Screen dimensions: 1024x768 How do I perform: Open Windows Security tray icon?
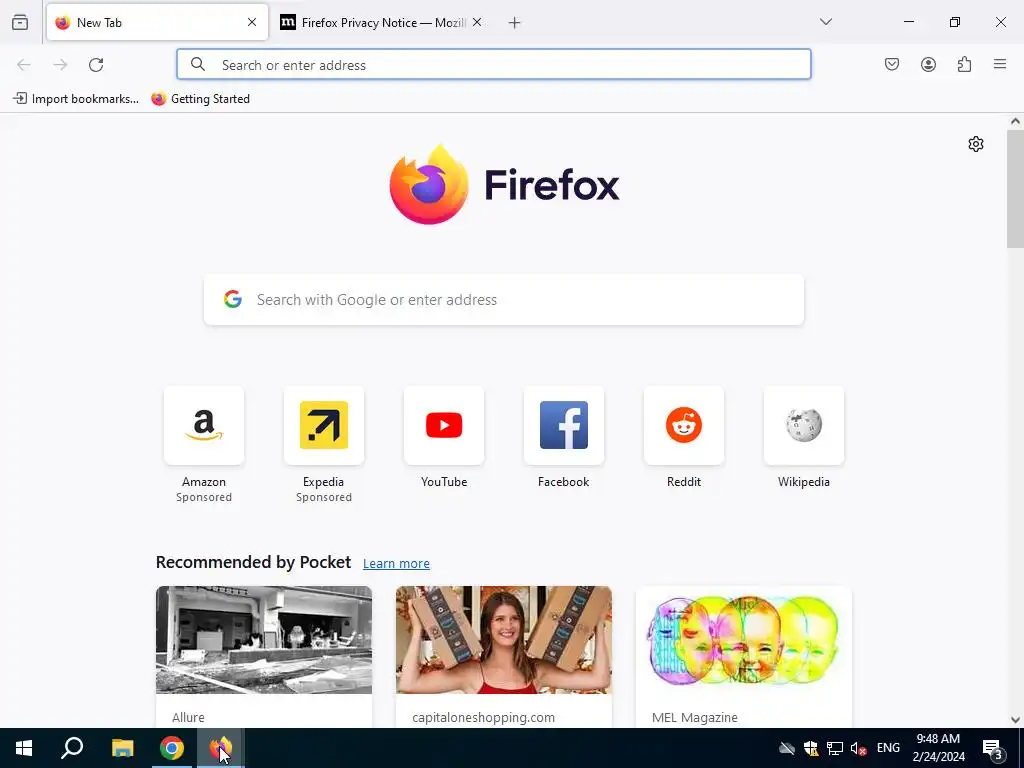(x=811, y=748)
